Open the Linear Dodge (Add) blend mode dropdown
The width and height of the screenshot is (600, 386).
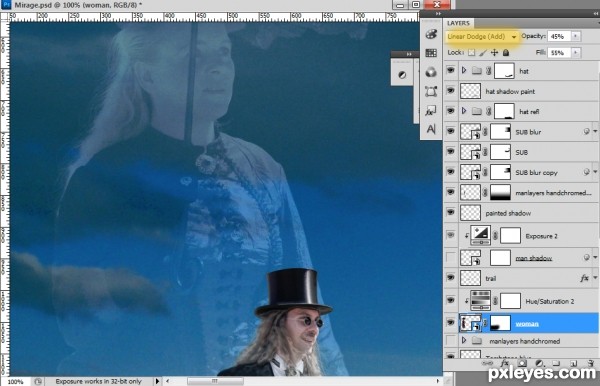(482, 37)
